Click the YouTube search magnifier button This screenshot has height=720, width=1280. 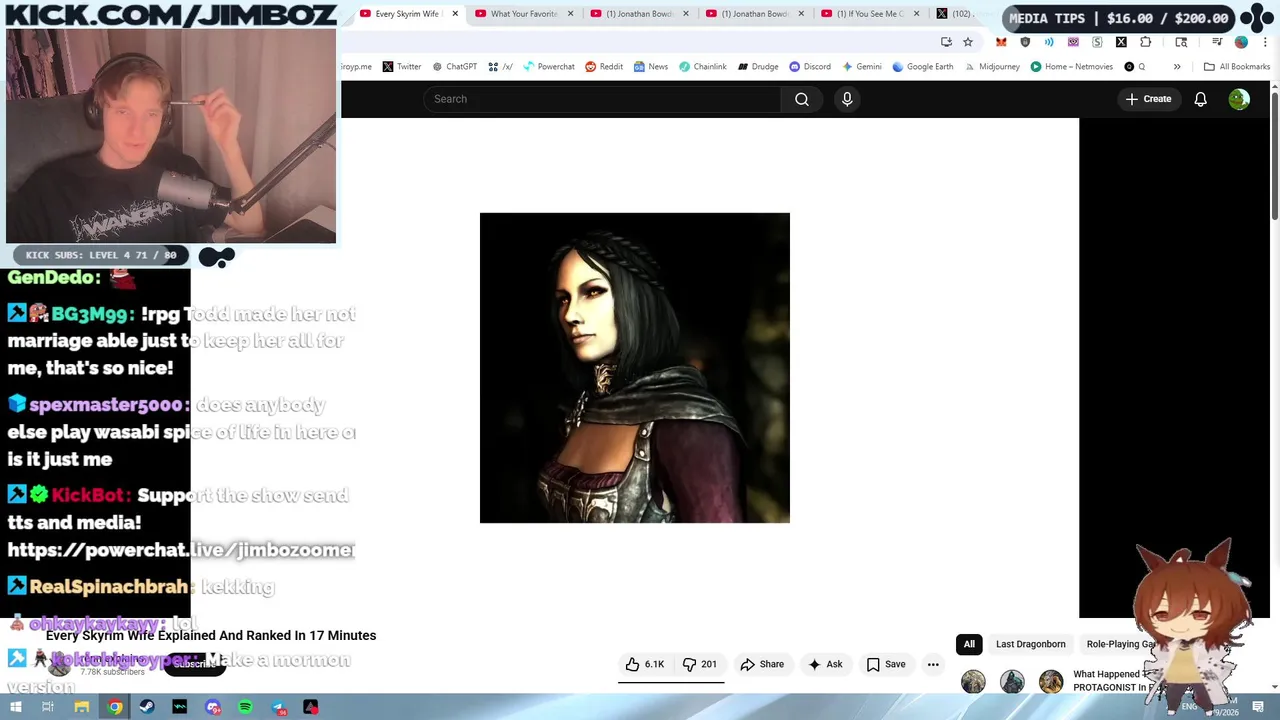802,99
